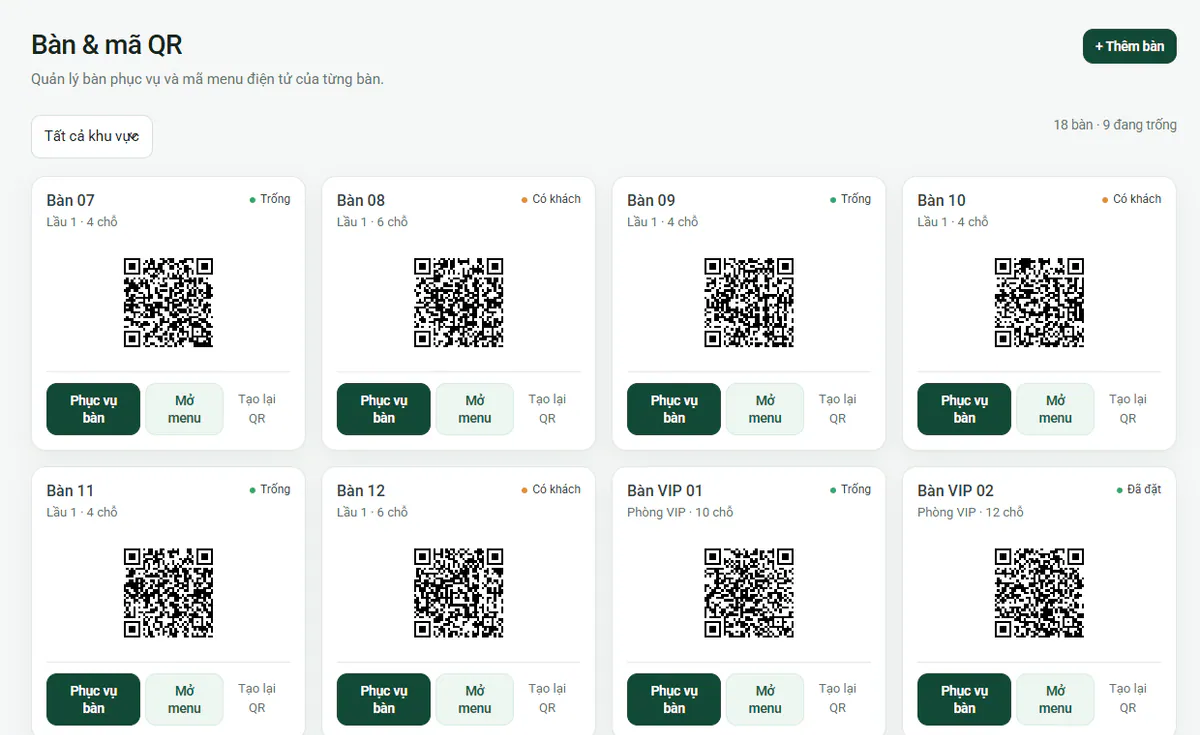Click the QR code of Bàn 12
The width and height of the screenshot is (1200, 735).
[x=459, y=592]
